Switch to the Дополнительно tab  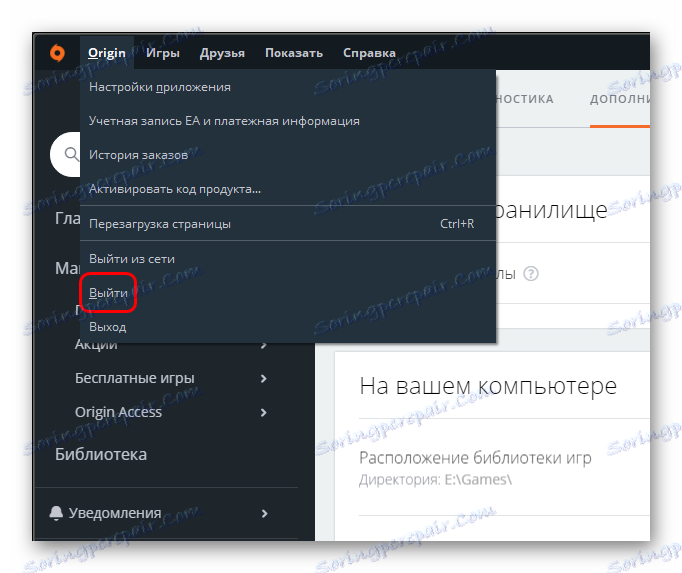pos(620,99)
